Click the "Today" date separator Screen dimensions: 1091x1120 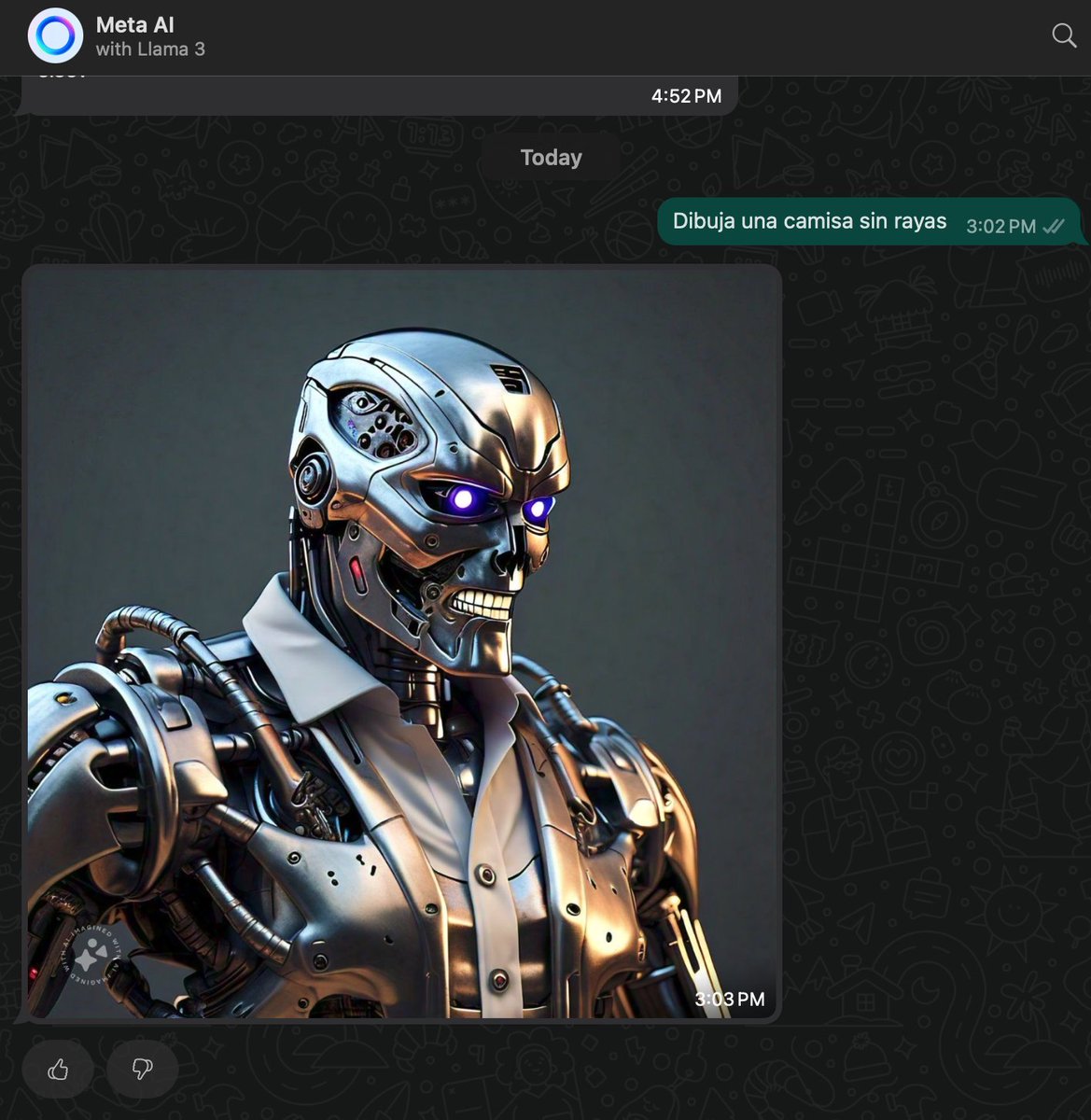click(x=551, y=157)
